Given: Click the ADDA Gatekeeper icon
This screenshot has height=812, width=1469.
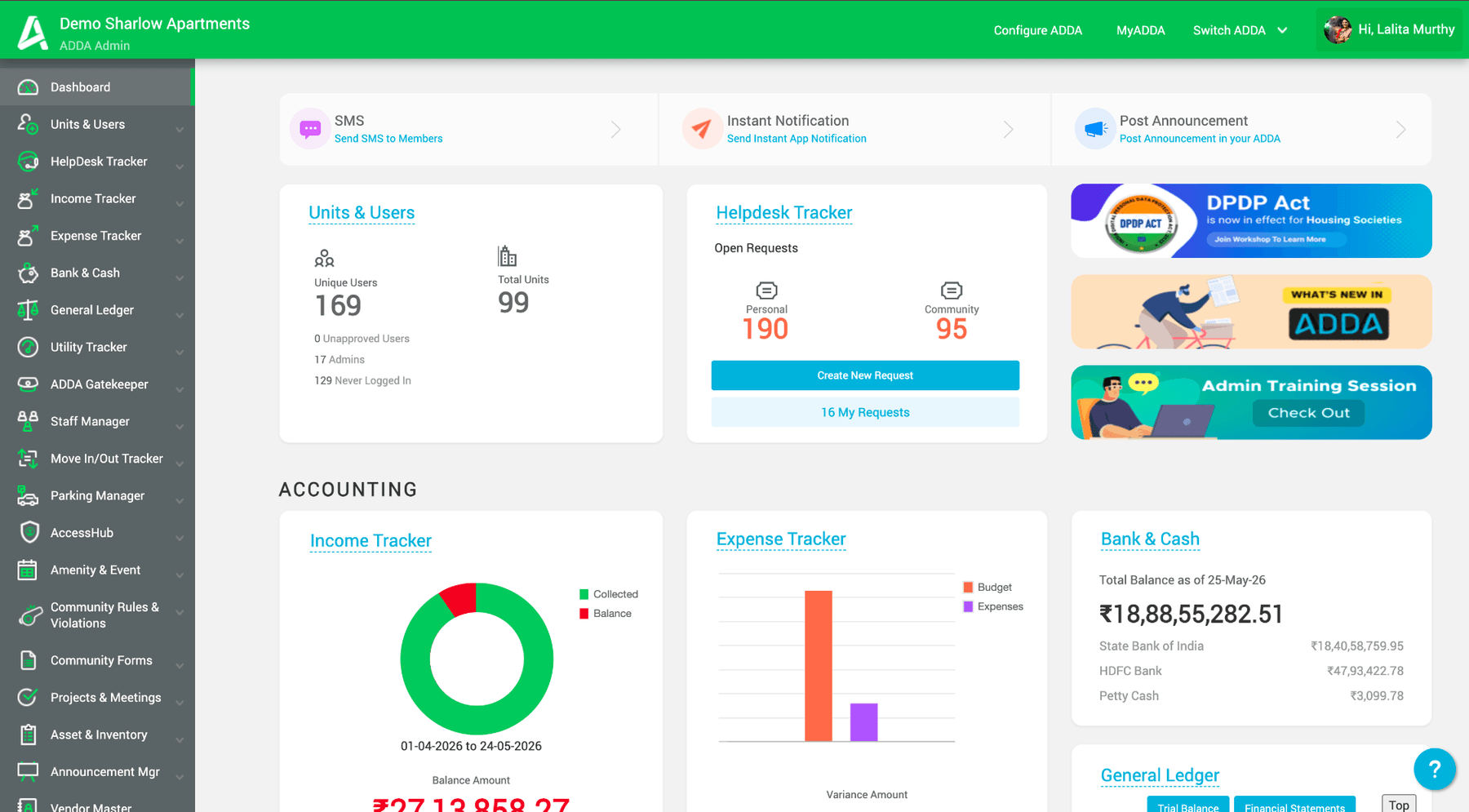Looking at the screenshot, I should [x=28, y=384].
